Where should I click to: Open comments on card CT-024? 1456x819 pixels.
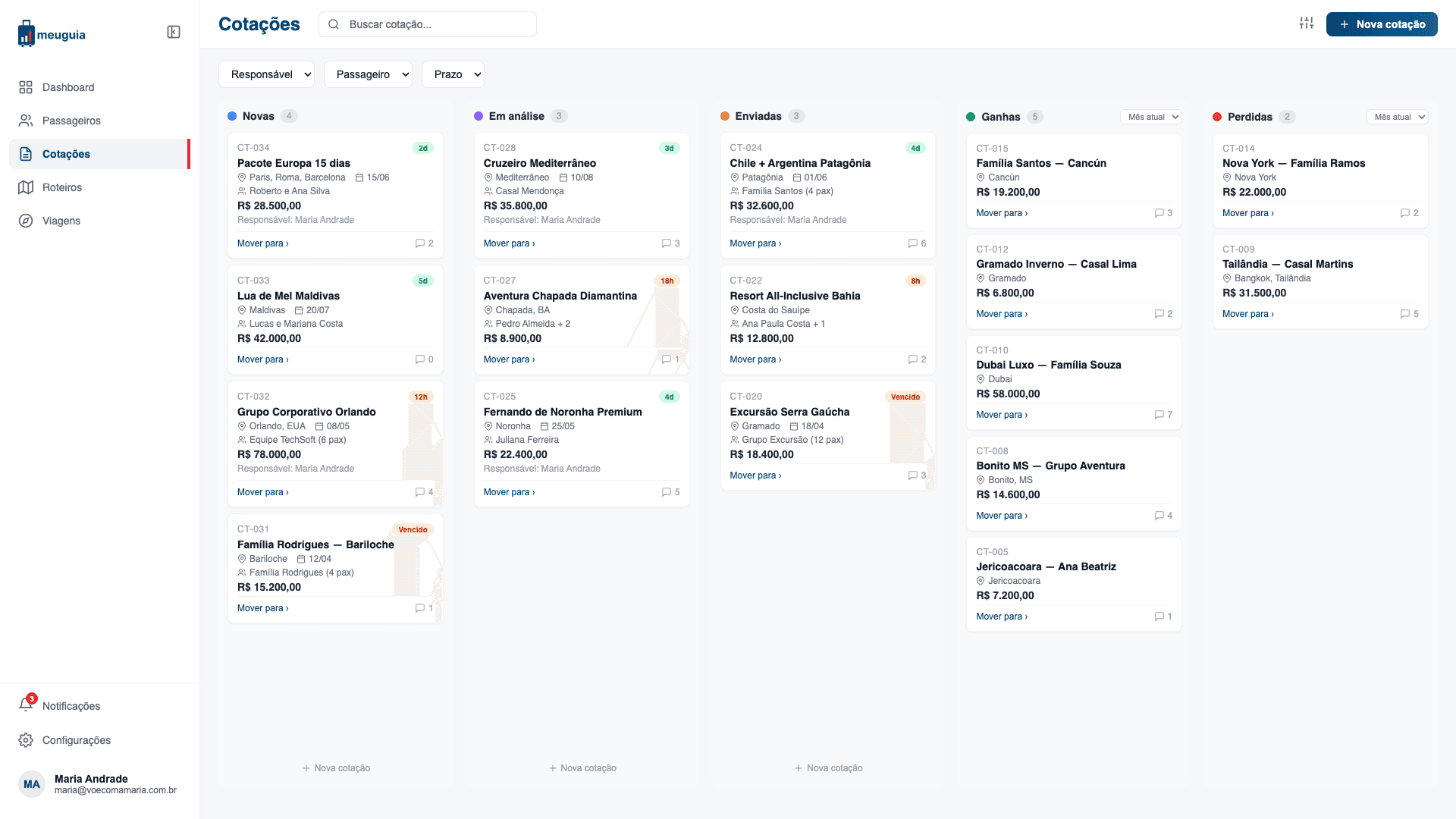click(x=917, y=243)
